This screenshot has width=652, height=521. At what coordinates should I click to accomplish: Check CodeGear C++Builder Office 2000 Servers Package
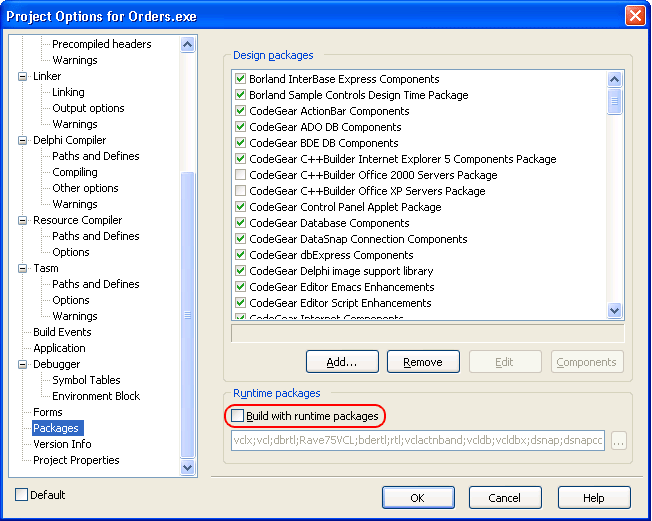pyautogui.click(x=240, y=175)
